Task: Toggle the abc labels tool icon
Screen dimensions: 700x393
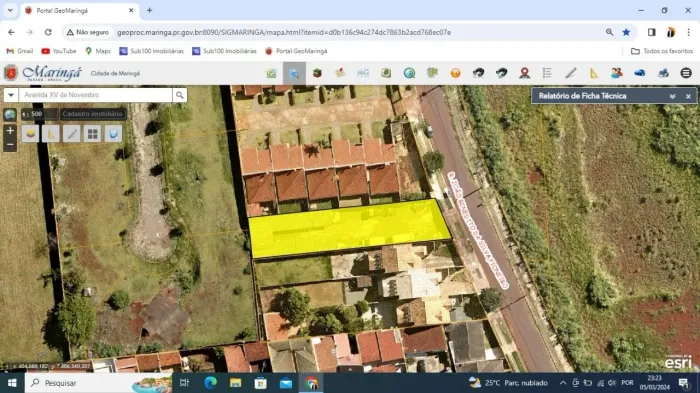Action: (x=363, y=73)
